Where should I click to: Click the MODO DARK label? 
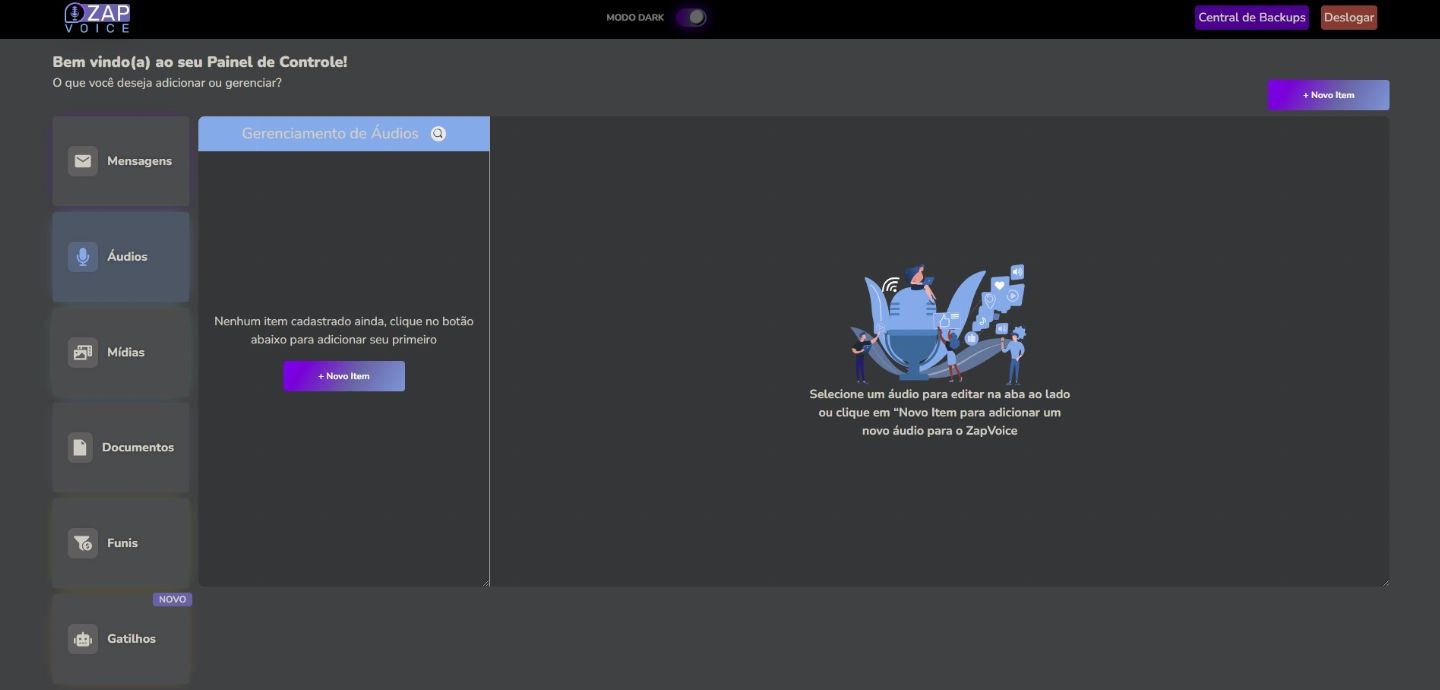635,17
